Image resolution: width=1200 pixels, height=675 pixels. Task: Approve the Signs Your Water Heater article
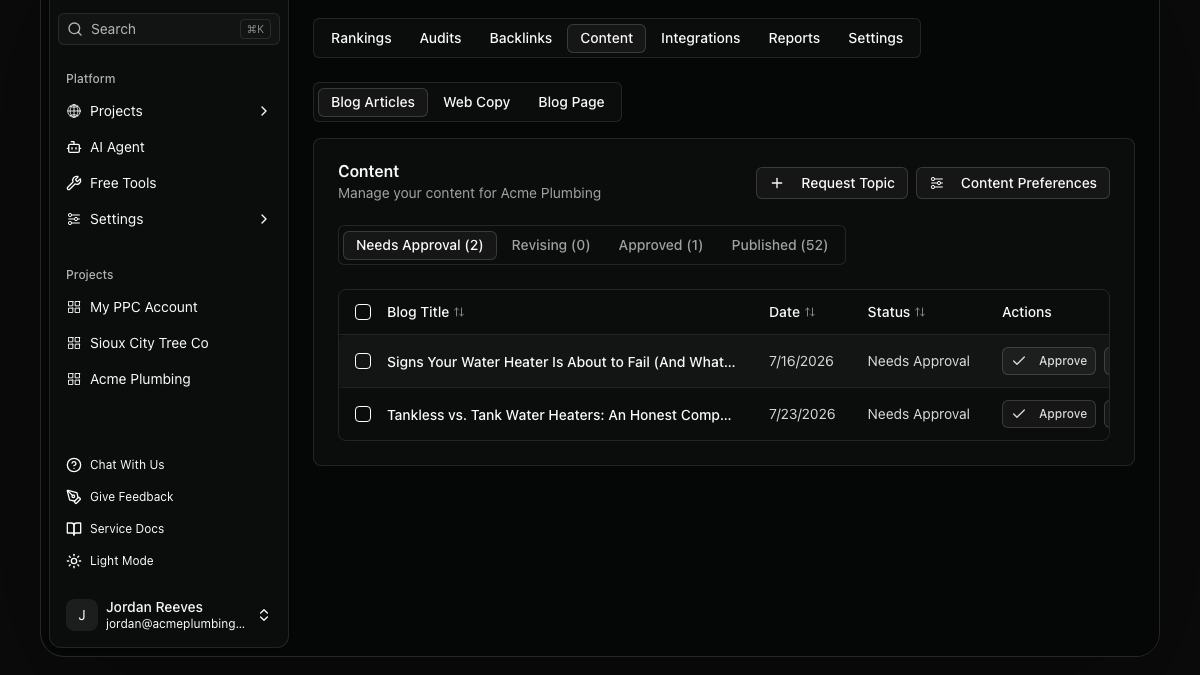click(x=1049, y=361)
